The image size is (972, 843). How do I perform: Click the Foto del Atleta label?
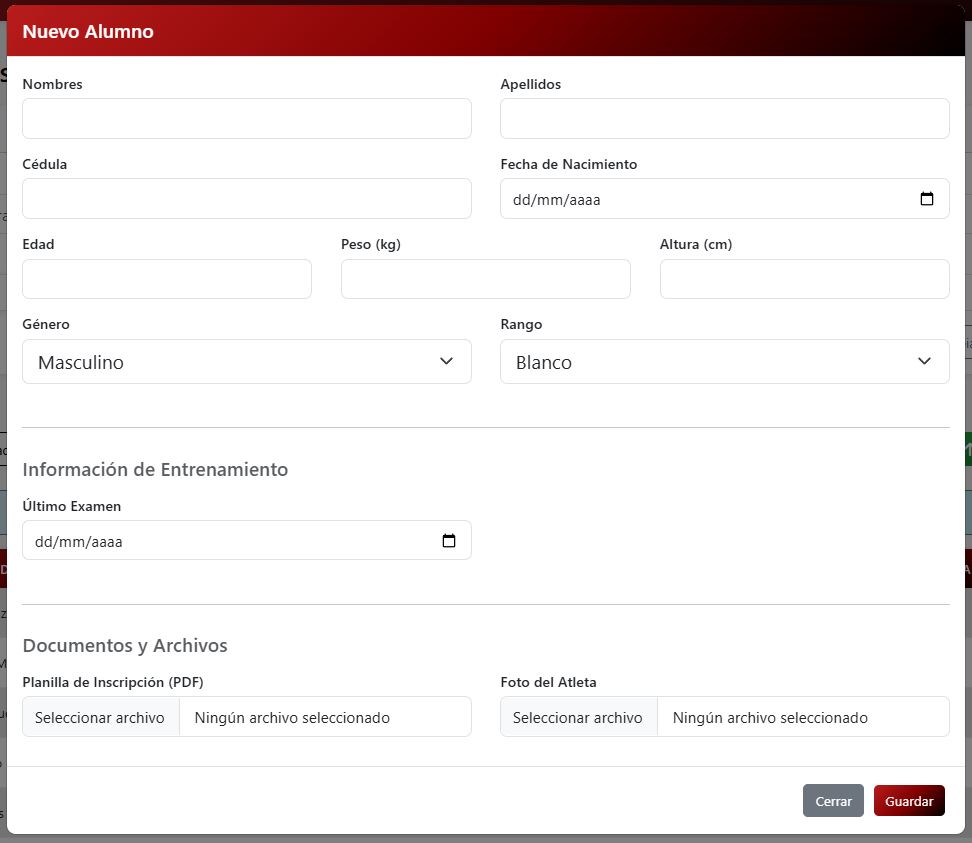548,682
